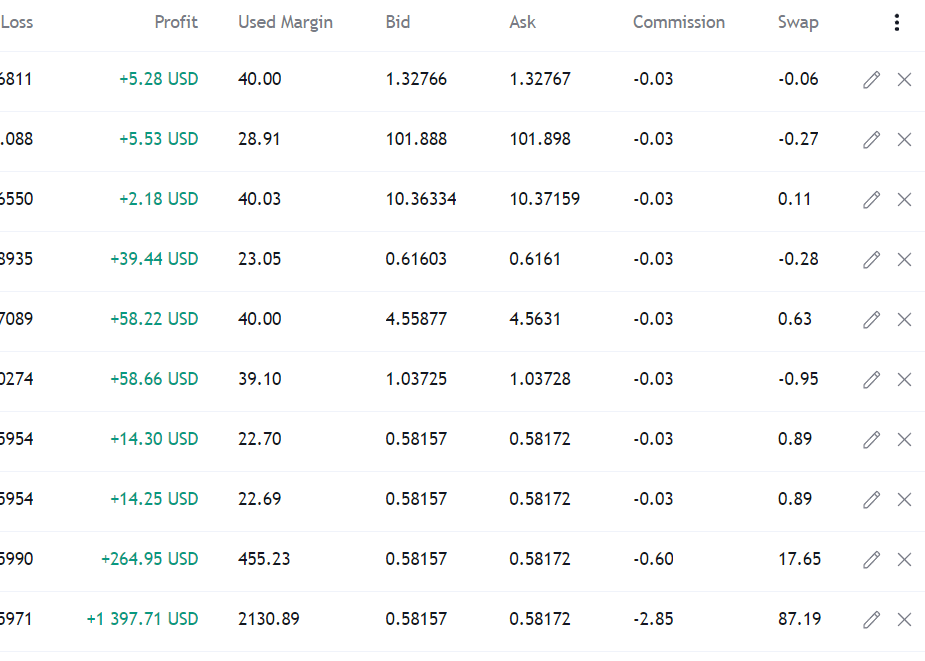Sort by the Bid column header

398,22
